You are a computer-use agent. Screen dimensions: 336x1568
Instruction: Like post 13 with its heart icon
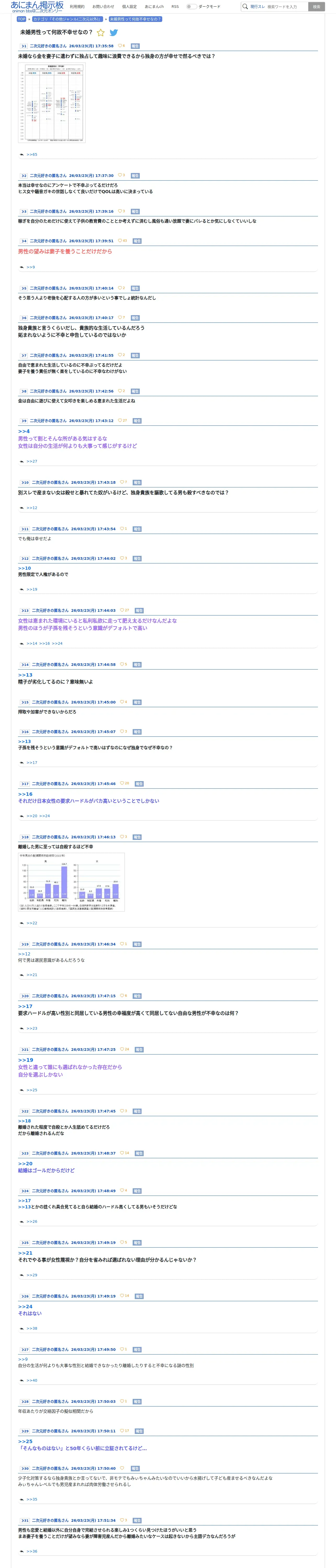click(x=121, y=610)
